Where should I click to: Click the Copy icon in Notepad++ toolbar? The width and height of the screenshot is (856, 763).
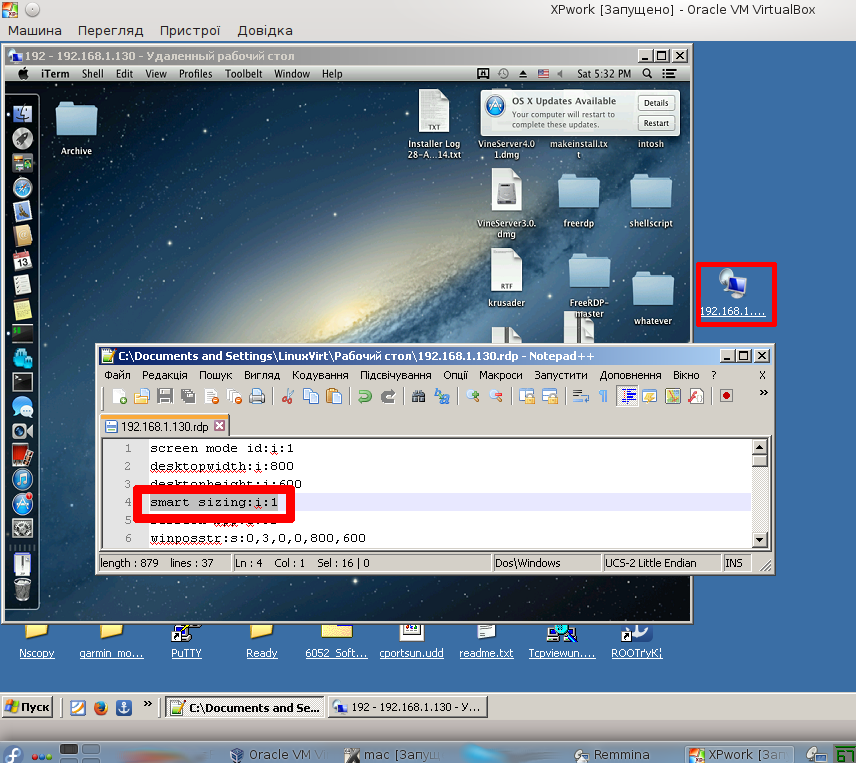[x=311, y=396]
